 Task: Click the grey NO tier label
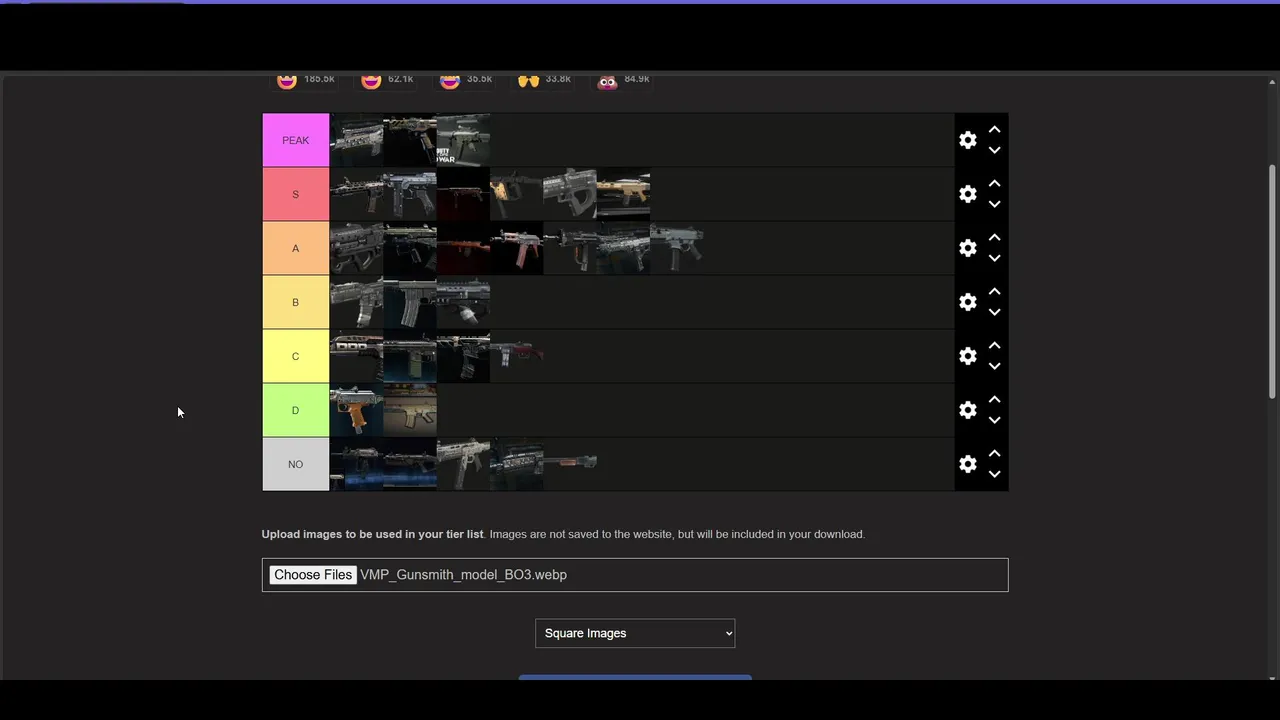296,464
